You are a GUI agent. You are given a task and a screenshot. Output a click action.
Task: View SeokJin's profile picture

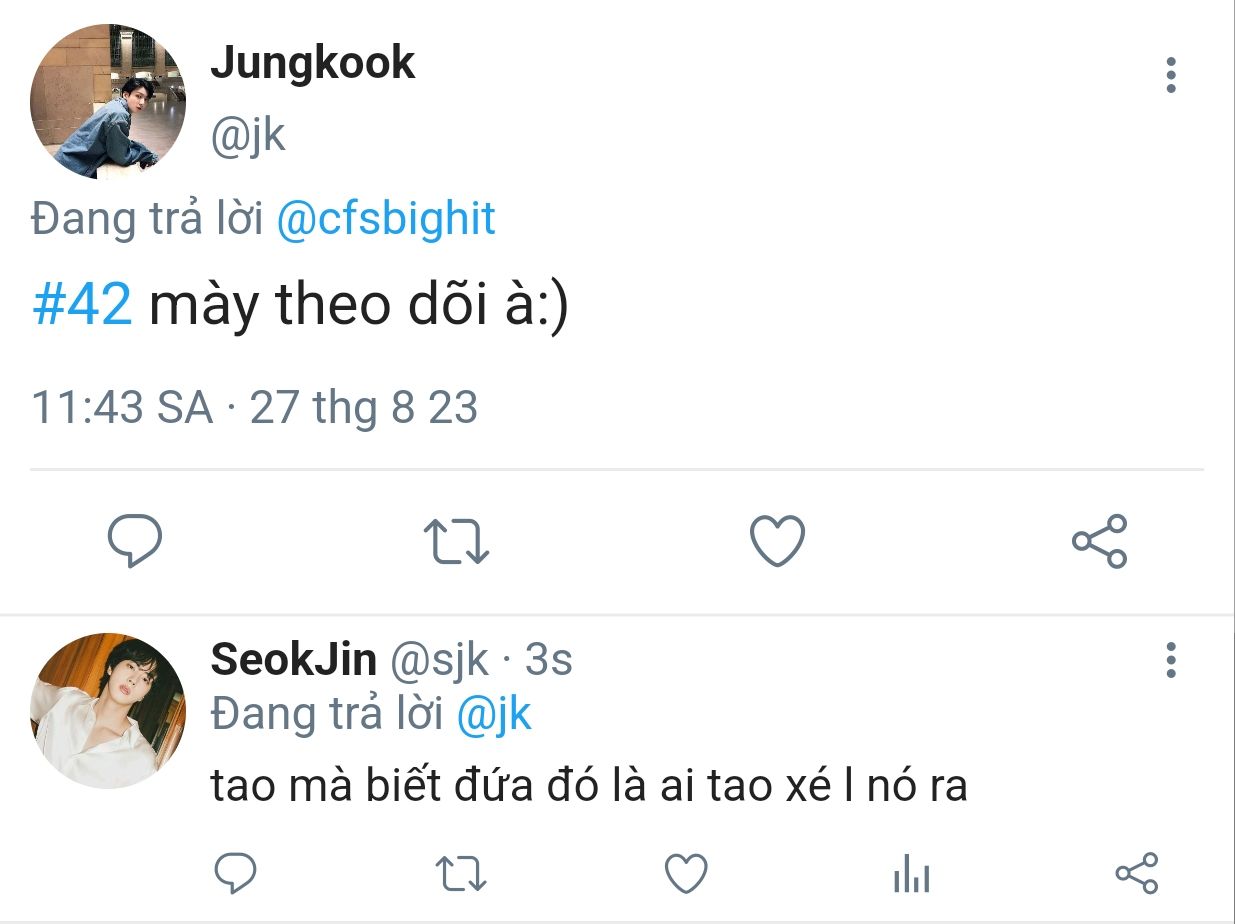pyautogui.click(x=108, y=710)
